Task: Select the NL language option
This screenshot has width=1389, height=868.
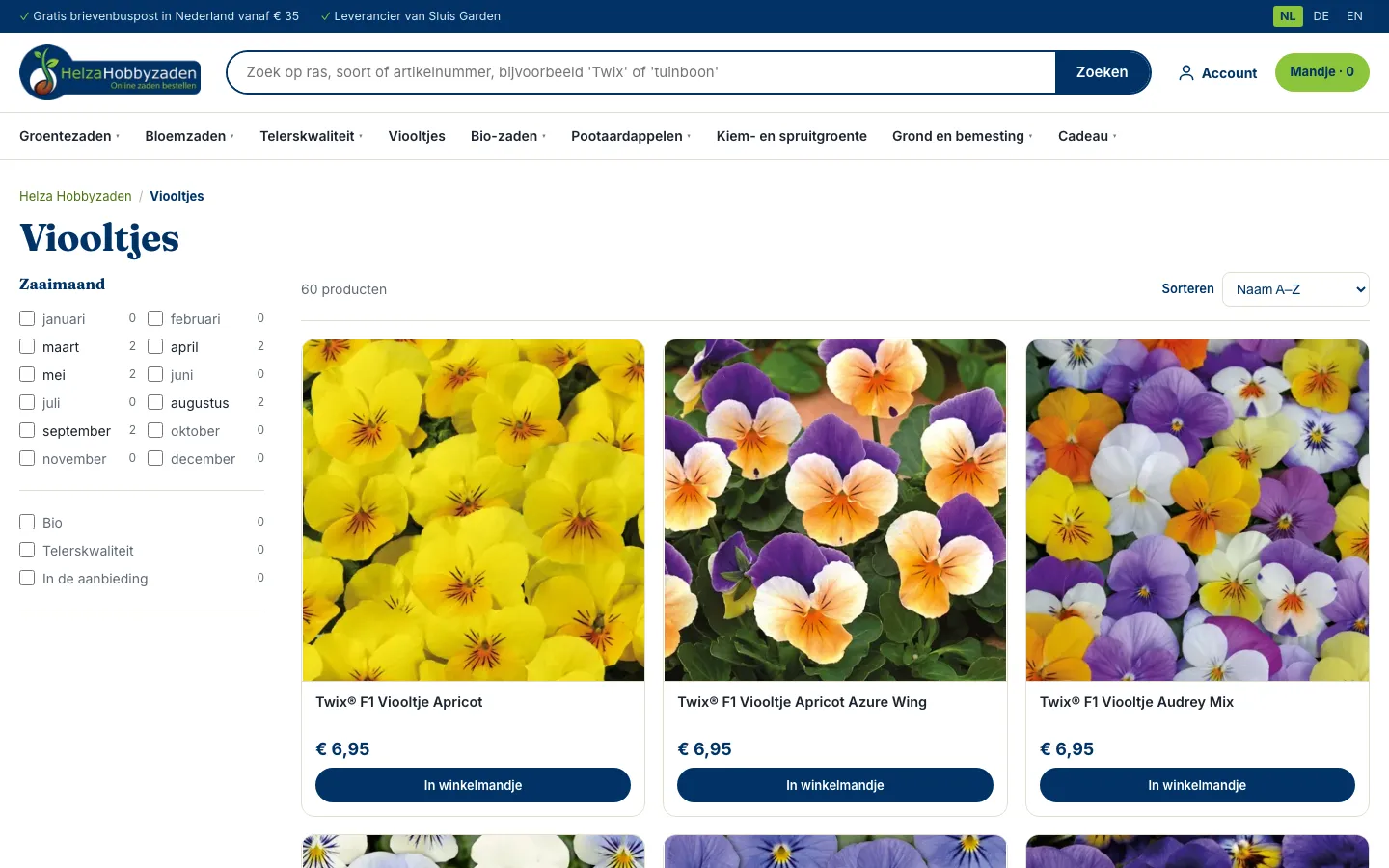Action: [1288, 16]
